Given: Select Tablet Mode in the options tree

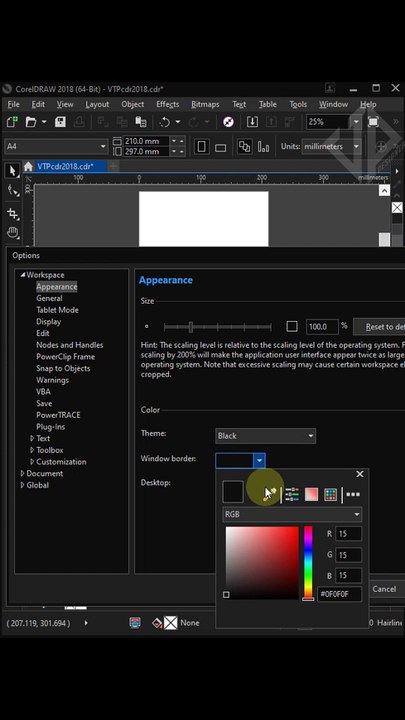Looking at the screenshot, I should [x=57, y=310].
